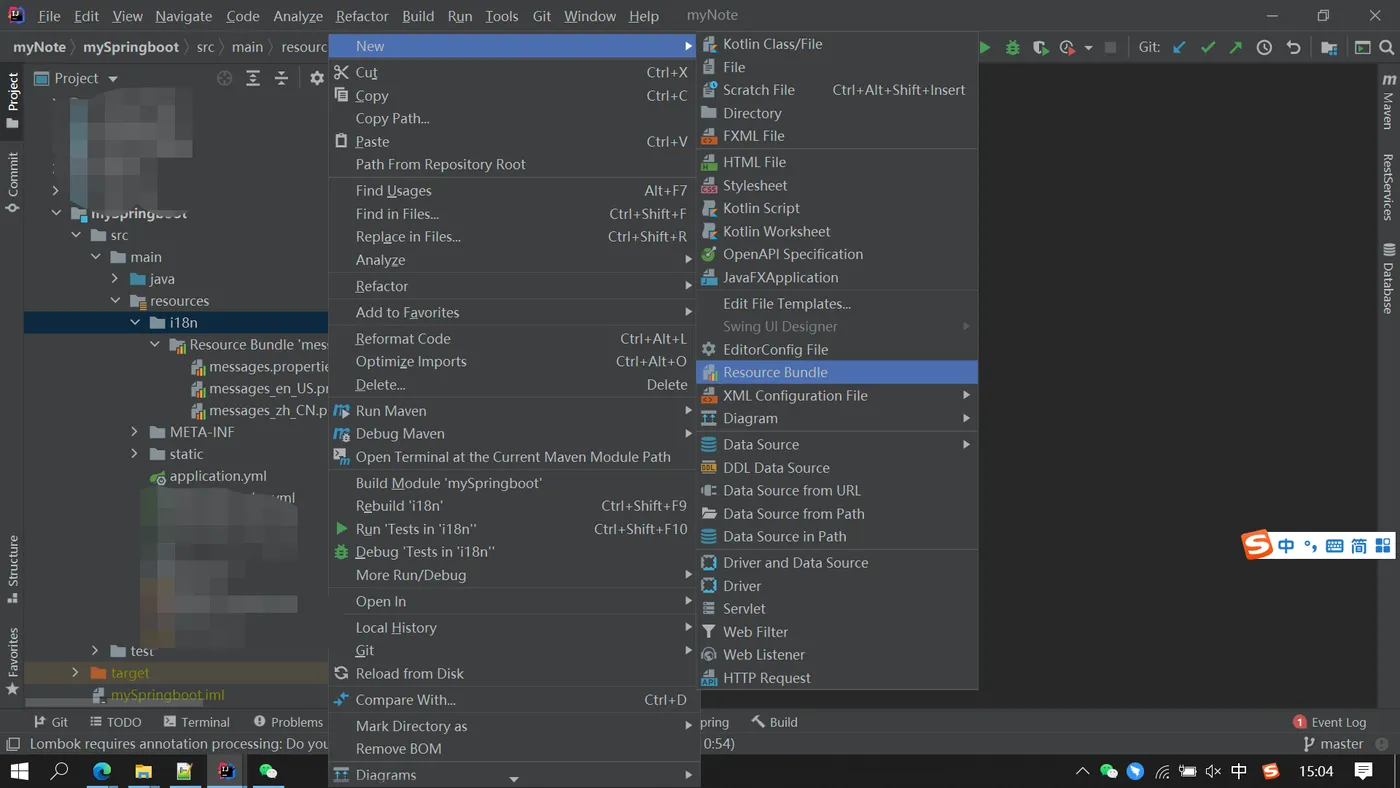The image size is (1400, 788).
Task: Run with Coverage using the shield icon
Action: pyautogui.click(x=1040, y=47)
